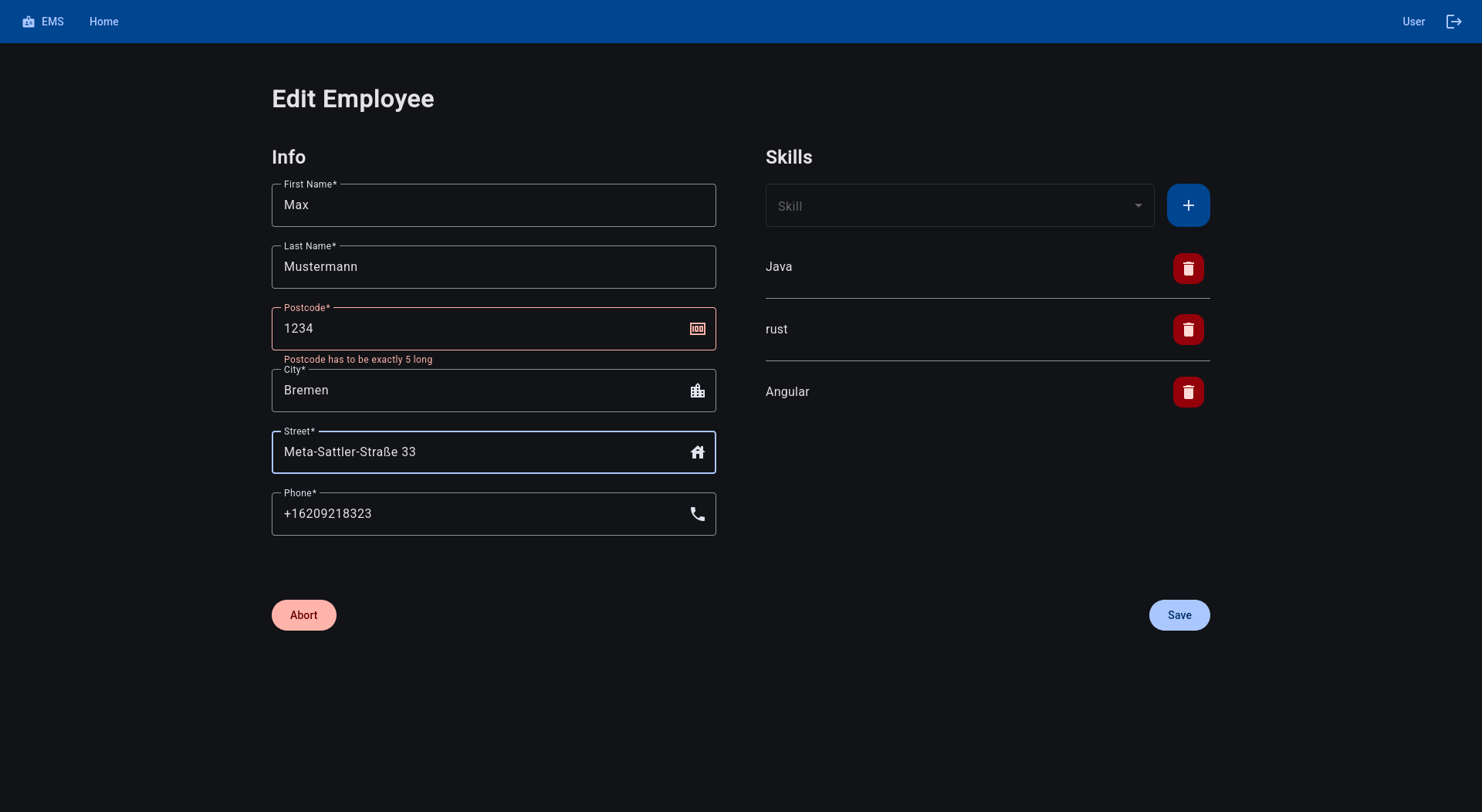
Task: Click the city building icon
Action: click(x=698, y=391)
